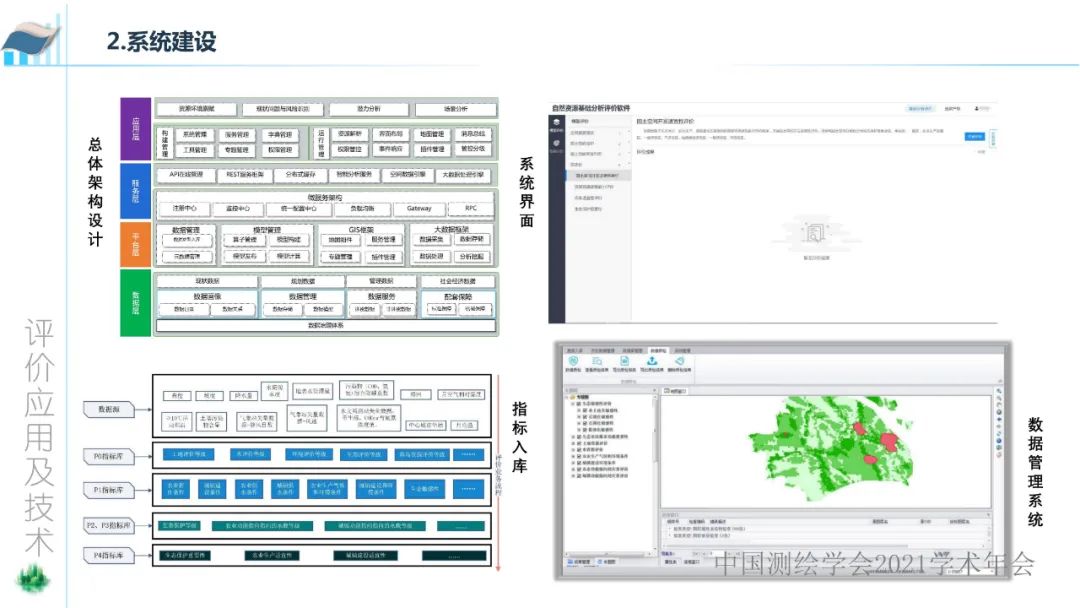Switch to the first ribbon tab above map

tap(573, 350)
